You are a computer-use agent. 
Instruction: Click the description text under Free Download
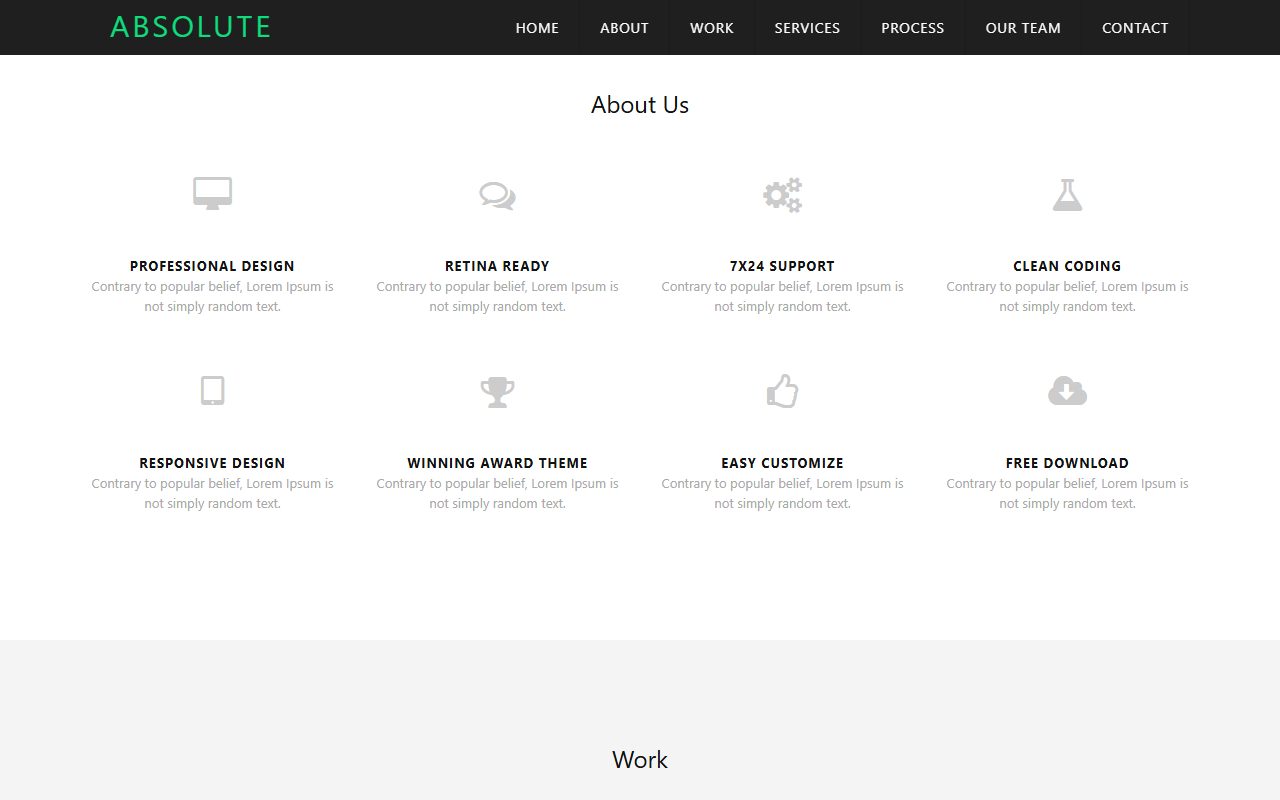point(1067,493)
